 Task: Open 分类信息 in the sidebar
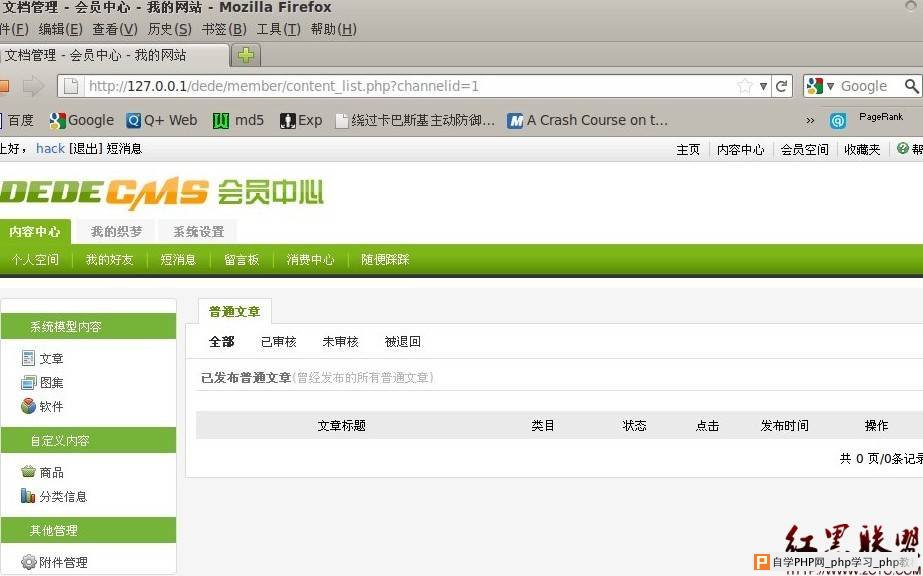(x=63, y=497)
